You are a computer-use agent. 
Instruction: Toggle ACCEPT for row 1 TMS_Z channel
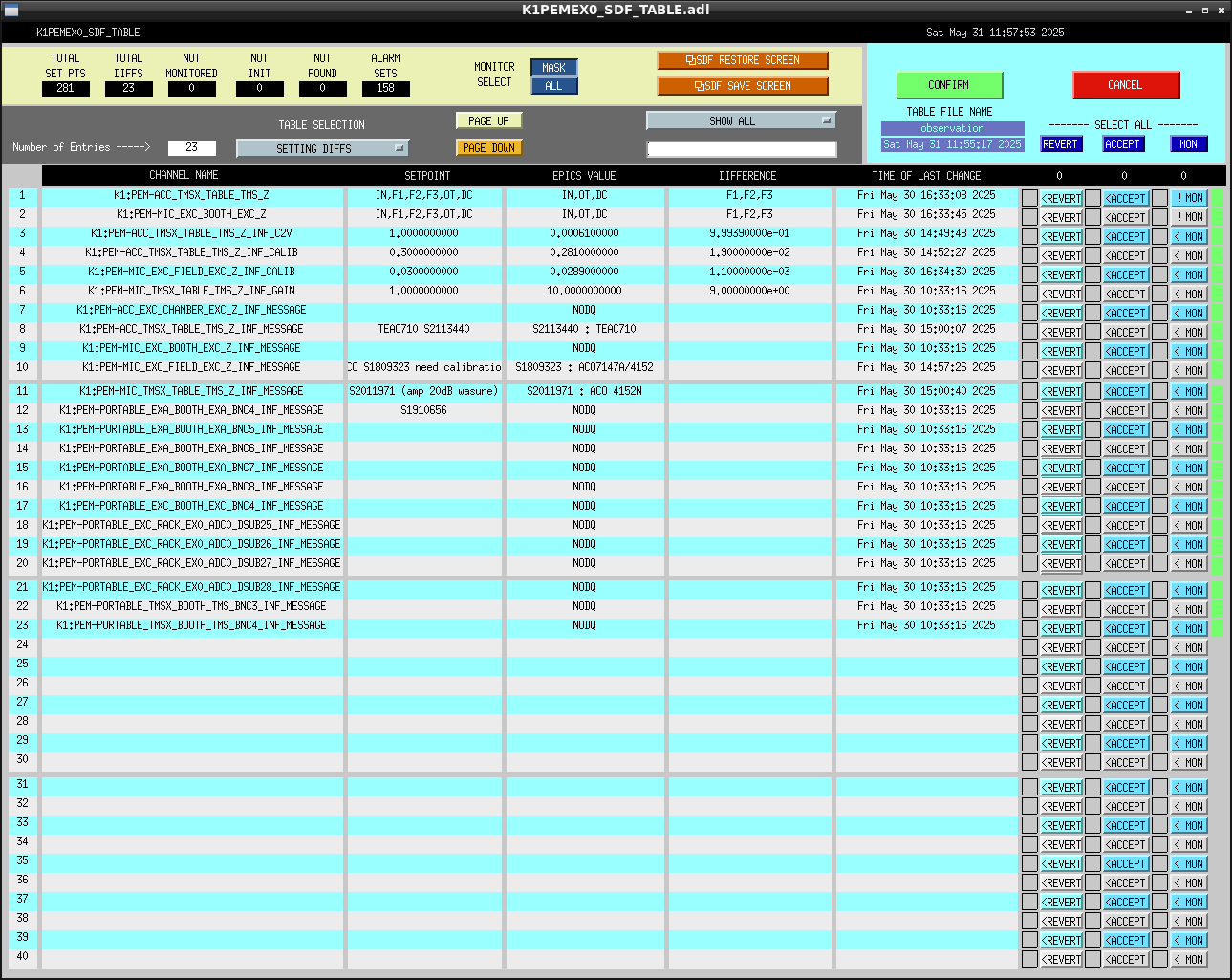click(x=1126, y=198)
